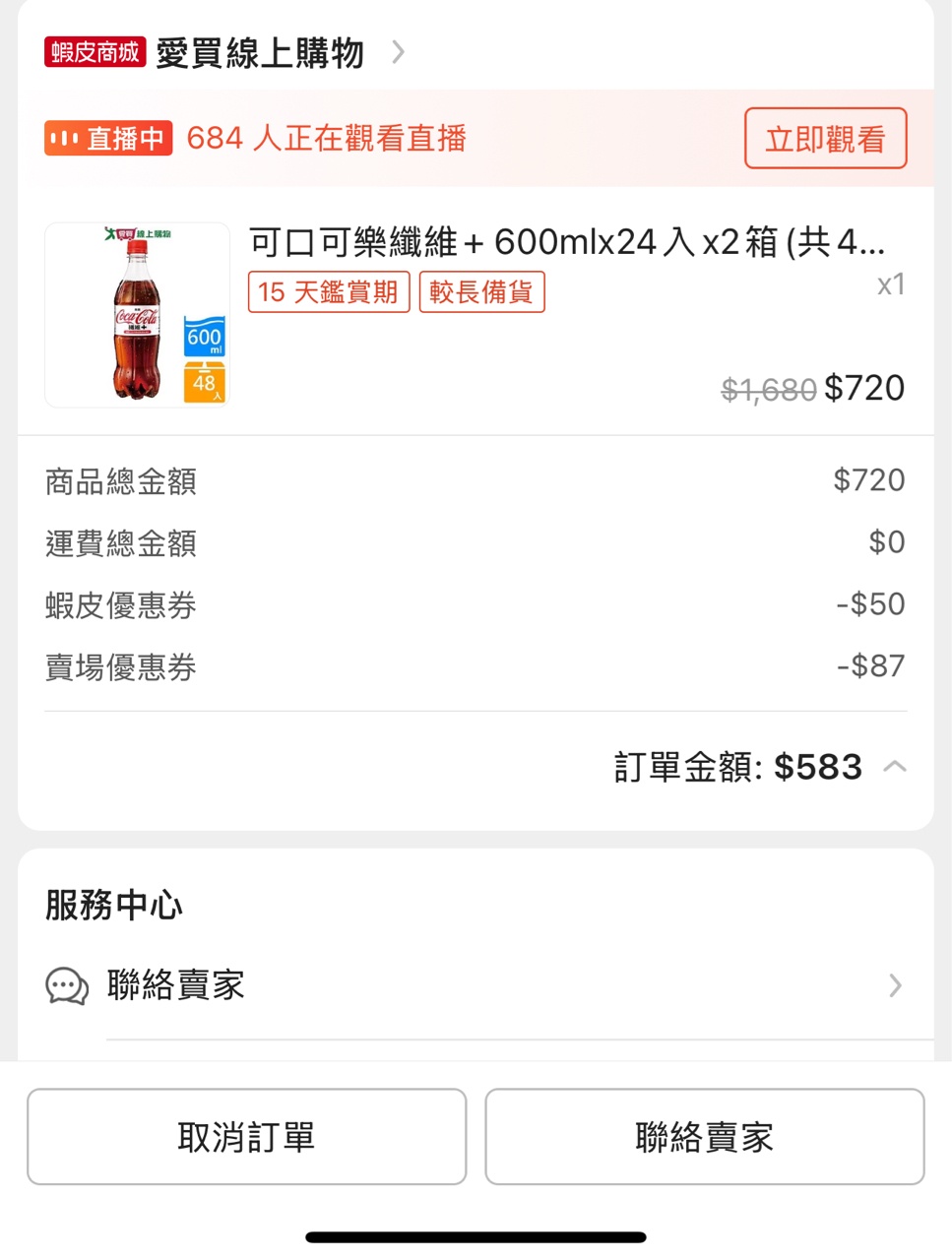Tap the 直播中 live badge
Image resolution: width=952 pixels, height=1260 pixels.
(108, 139)
